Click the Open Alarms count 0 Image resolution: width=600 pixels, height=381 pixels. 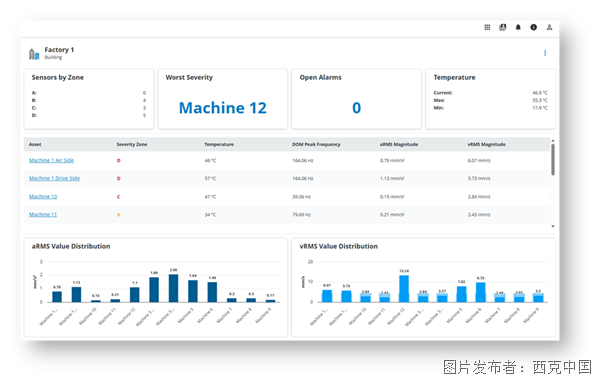(356, 108)
